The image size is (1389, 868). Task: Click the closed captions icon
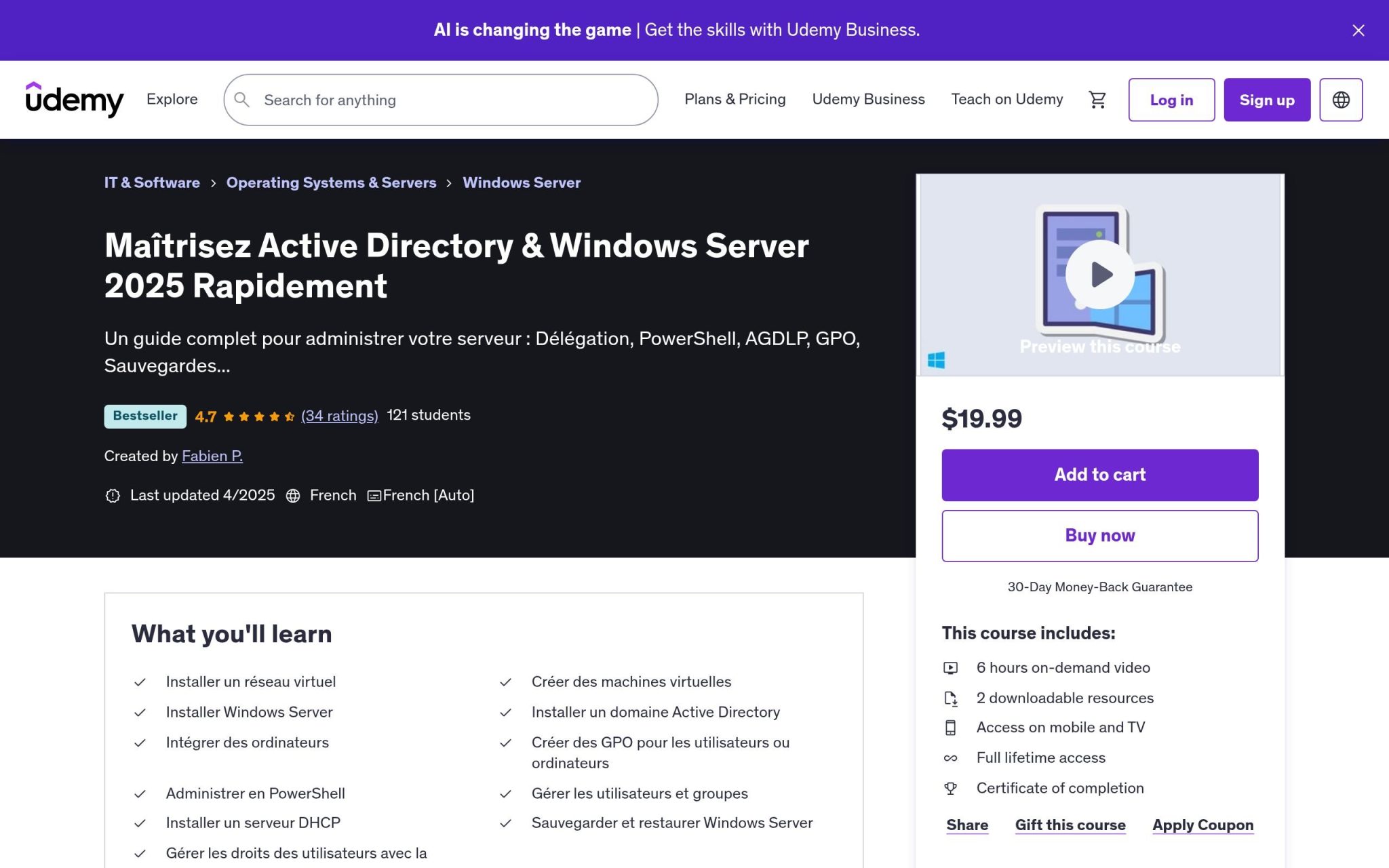coord(374,496)
